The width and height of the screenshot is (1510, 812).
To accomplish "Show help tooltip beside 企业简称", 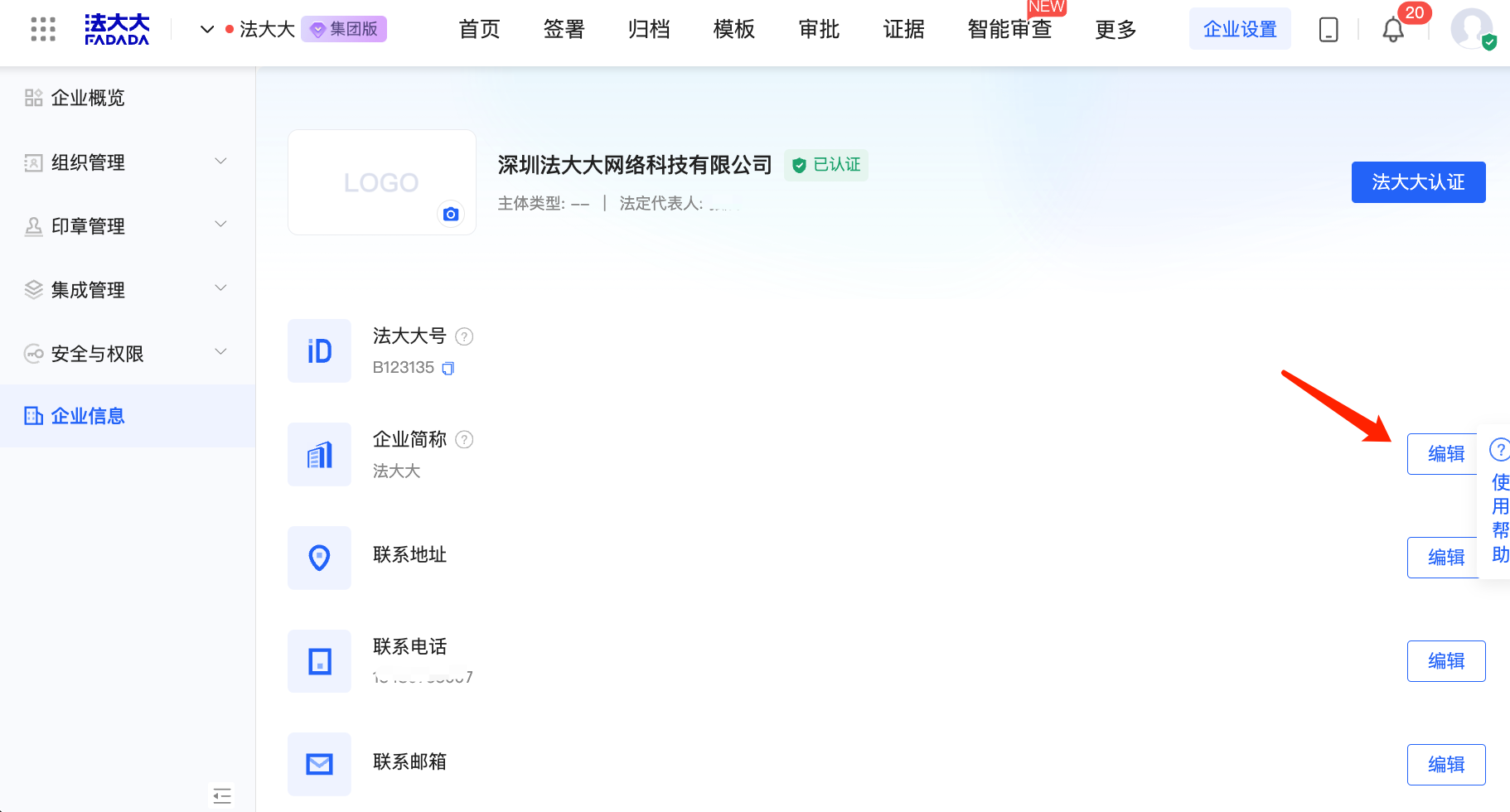I will coord(464,439).
